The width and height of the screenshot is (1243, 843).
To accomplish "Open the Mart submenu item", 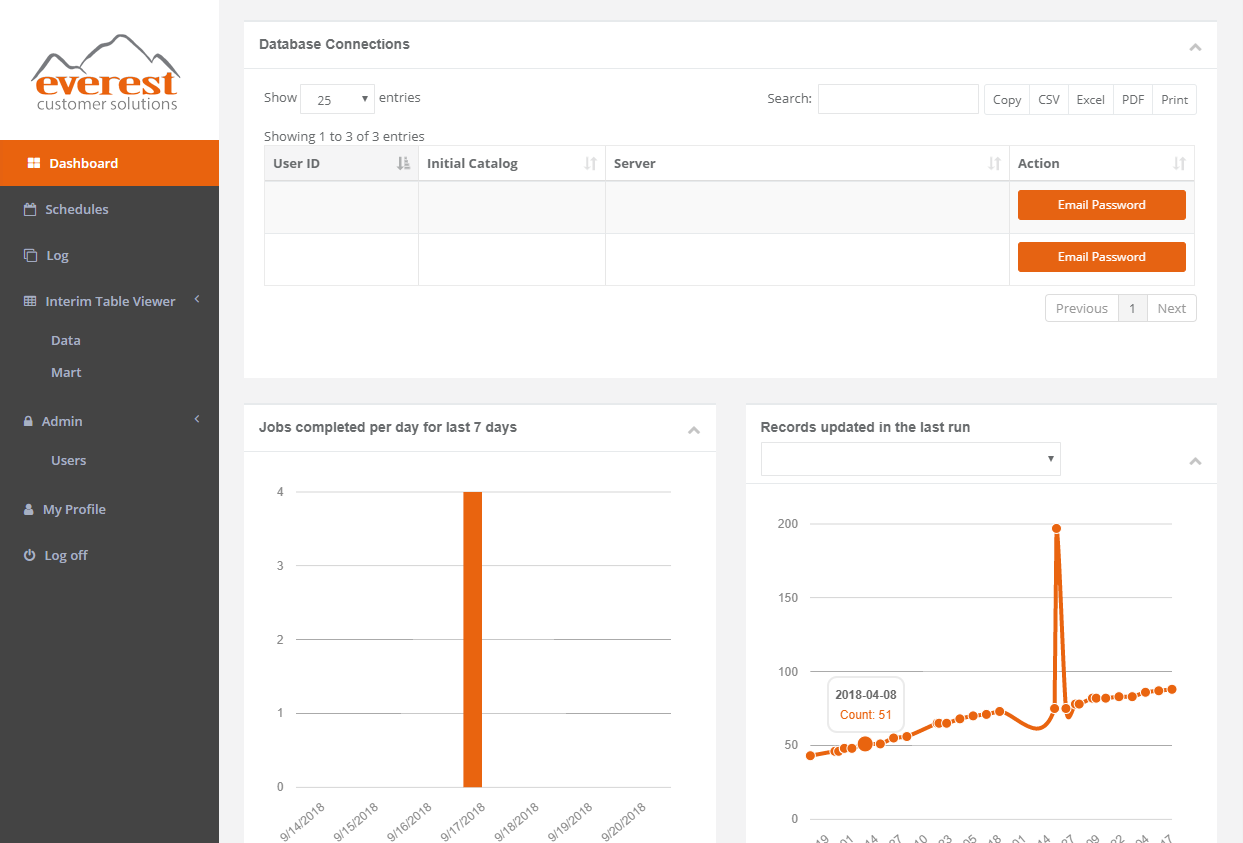I will pyautogui.click(x=66, y=372).
